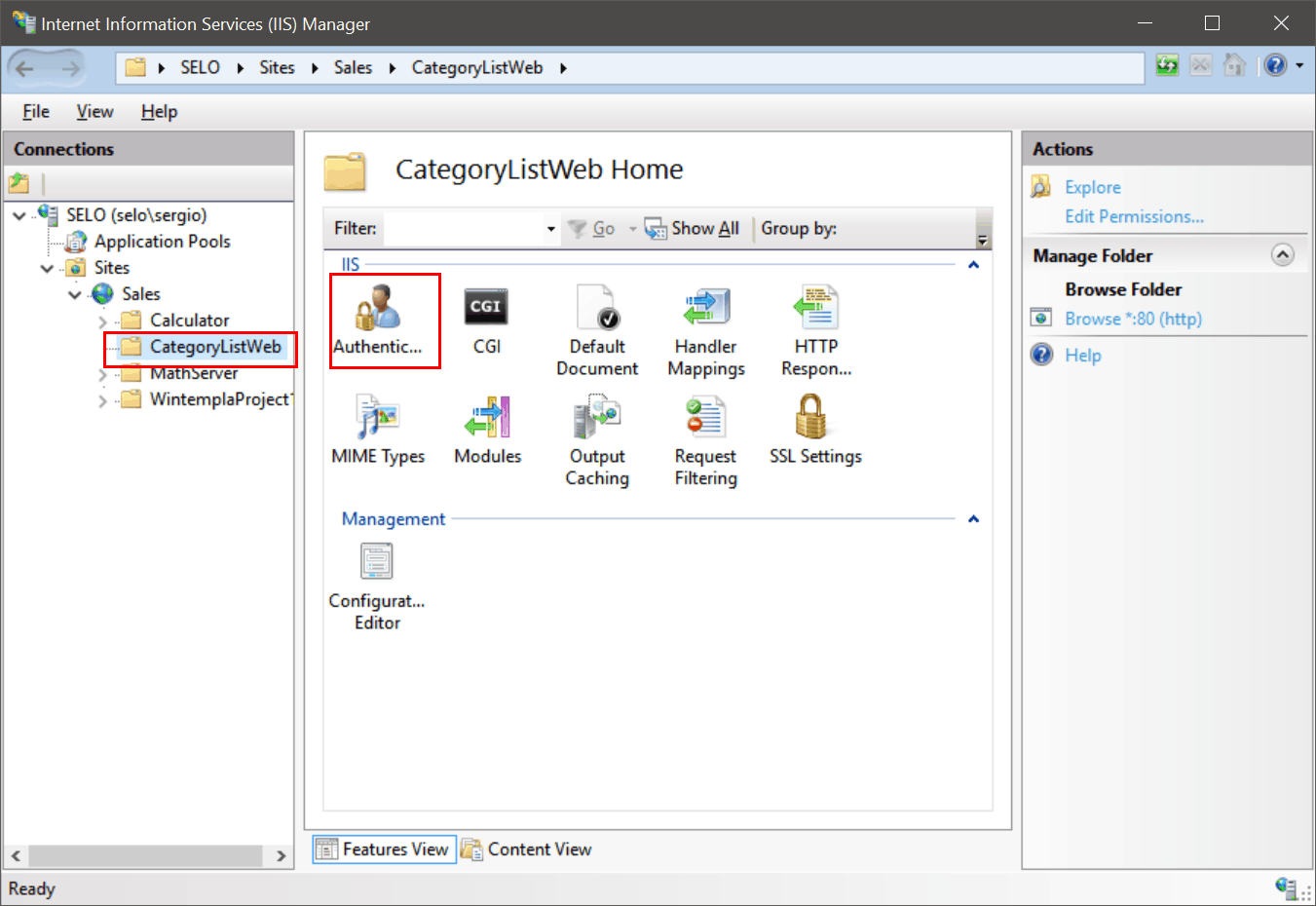Viewport: 1316px width, 906px height.
Task: Collapse the Management group section
Action: 973,519
